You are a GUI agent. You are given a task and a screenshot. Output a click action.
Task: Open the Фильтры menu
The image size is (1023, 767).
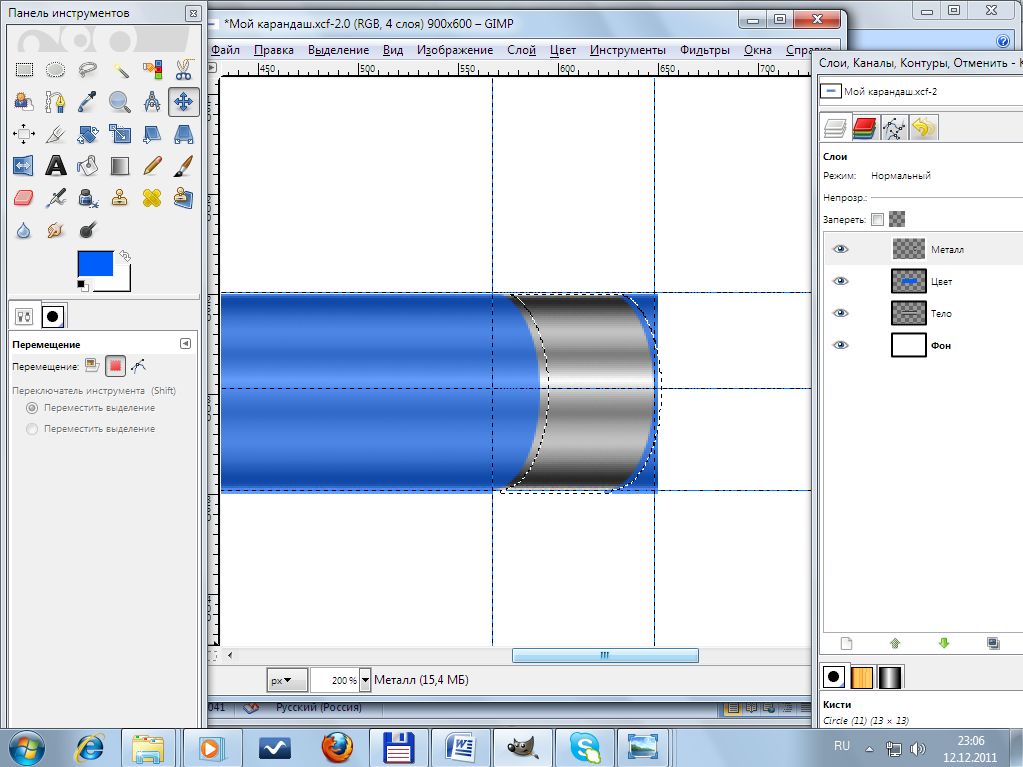coord(705,50)
